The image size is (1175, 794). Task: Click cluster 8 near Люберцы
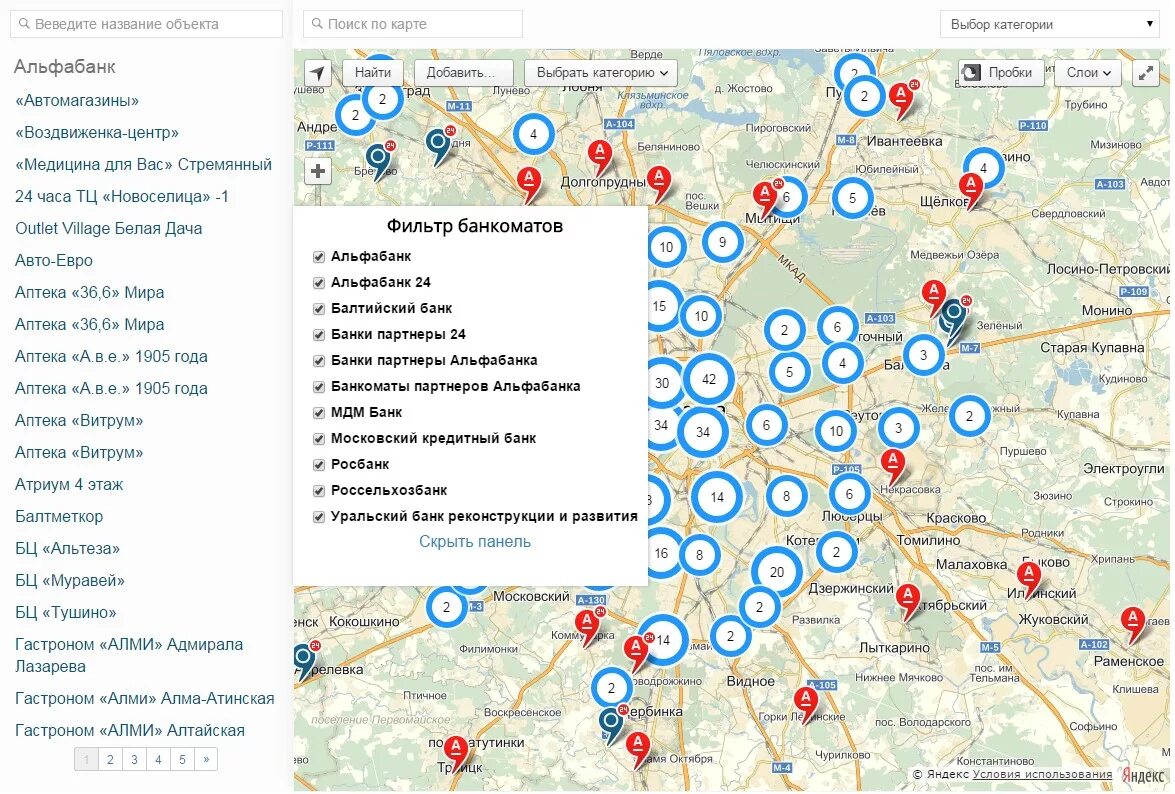coord(786,496)
